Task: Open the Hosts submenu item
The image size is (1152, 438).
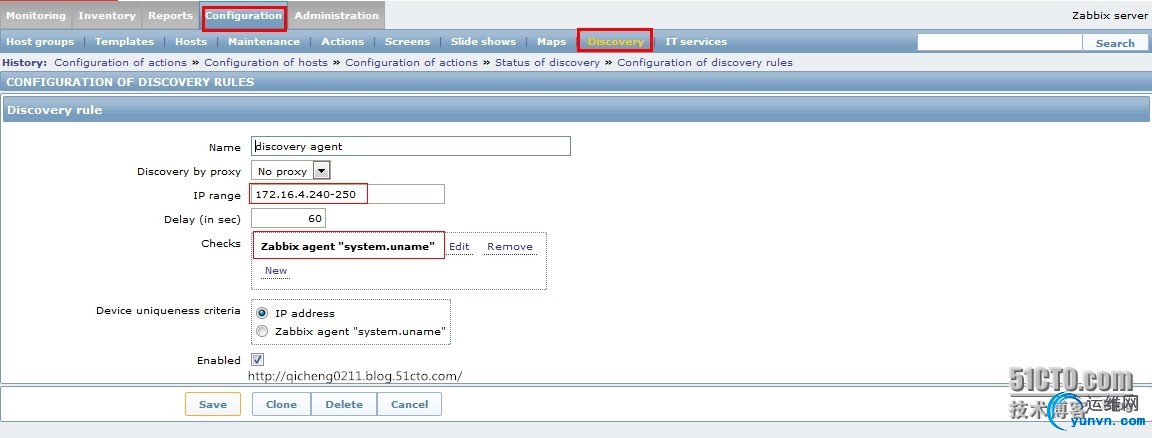Action: pyautogui.click(x=191, y=42)
